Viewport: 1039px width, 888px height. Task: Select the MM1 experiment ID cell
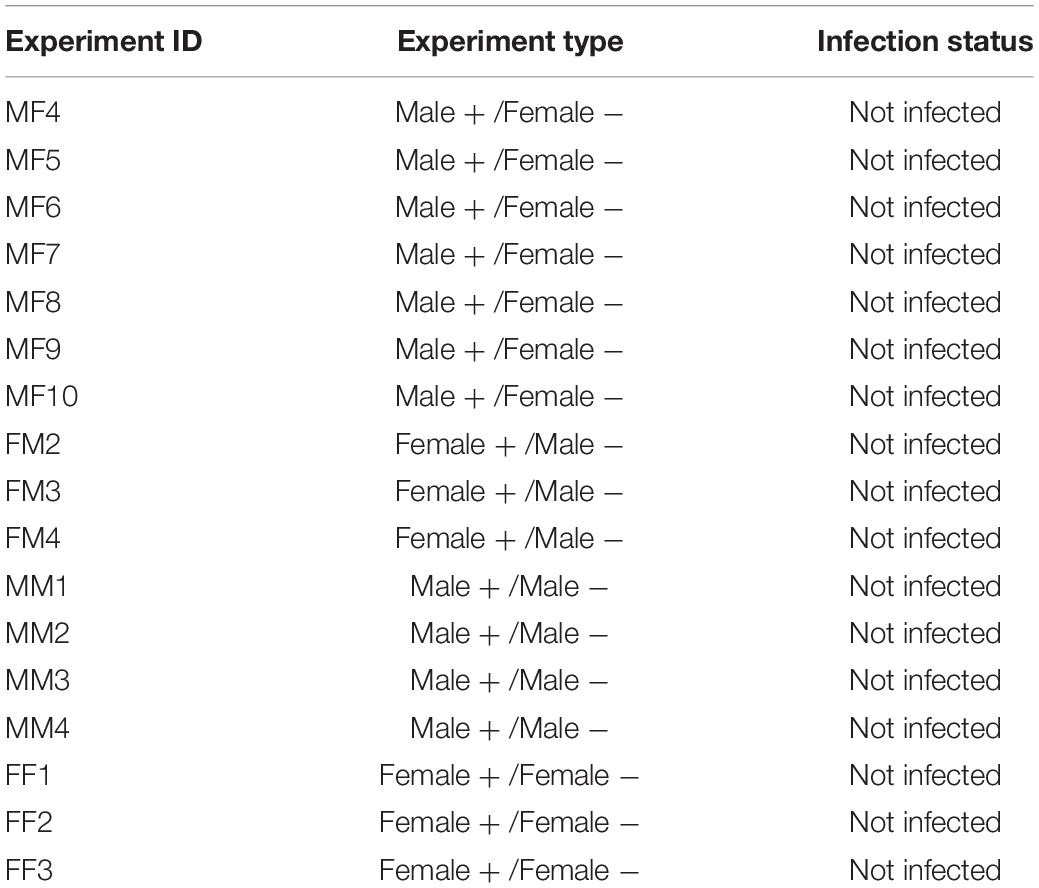pos(36,586)
